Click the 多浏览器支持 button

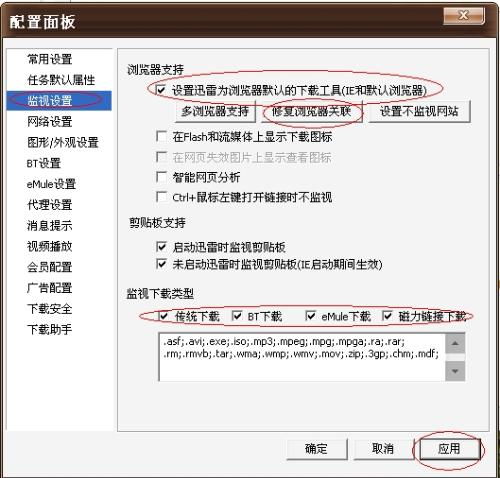click(215, 111)
